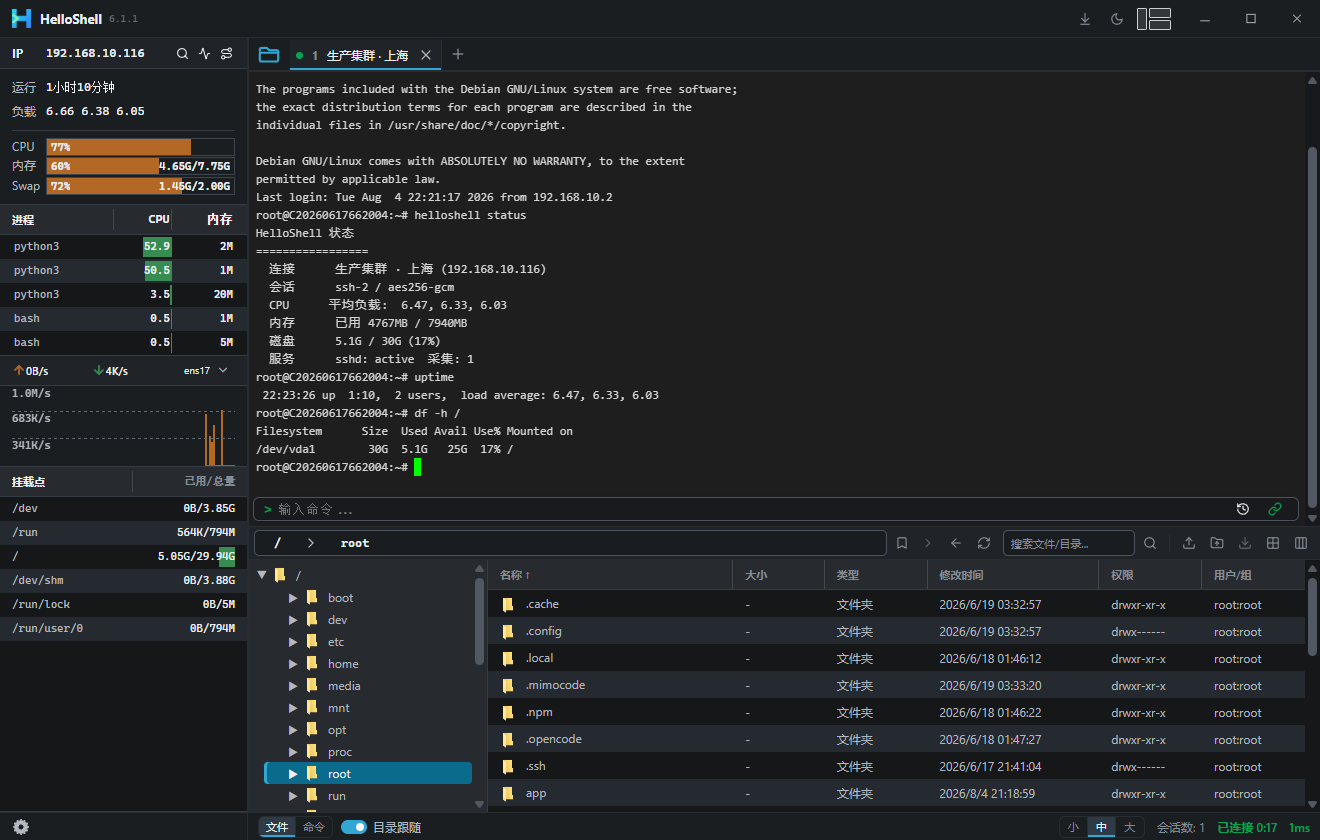Sort files by the 修改时间 column header

pos(1012,575)
